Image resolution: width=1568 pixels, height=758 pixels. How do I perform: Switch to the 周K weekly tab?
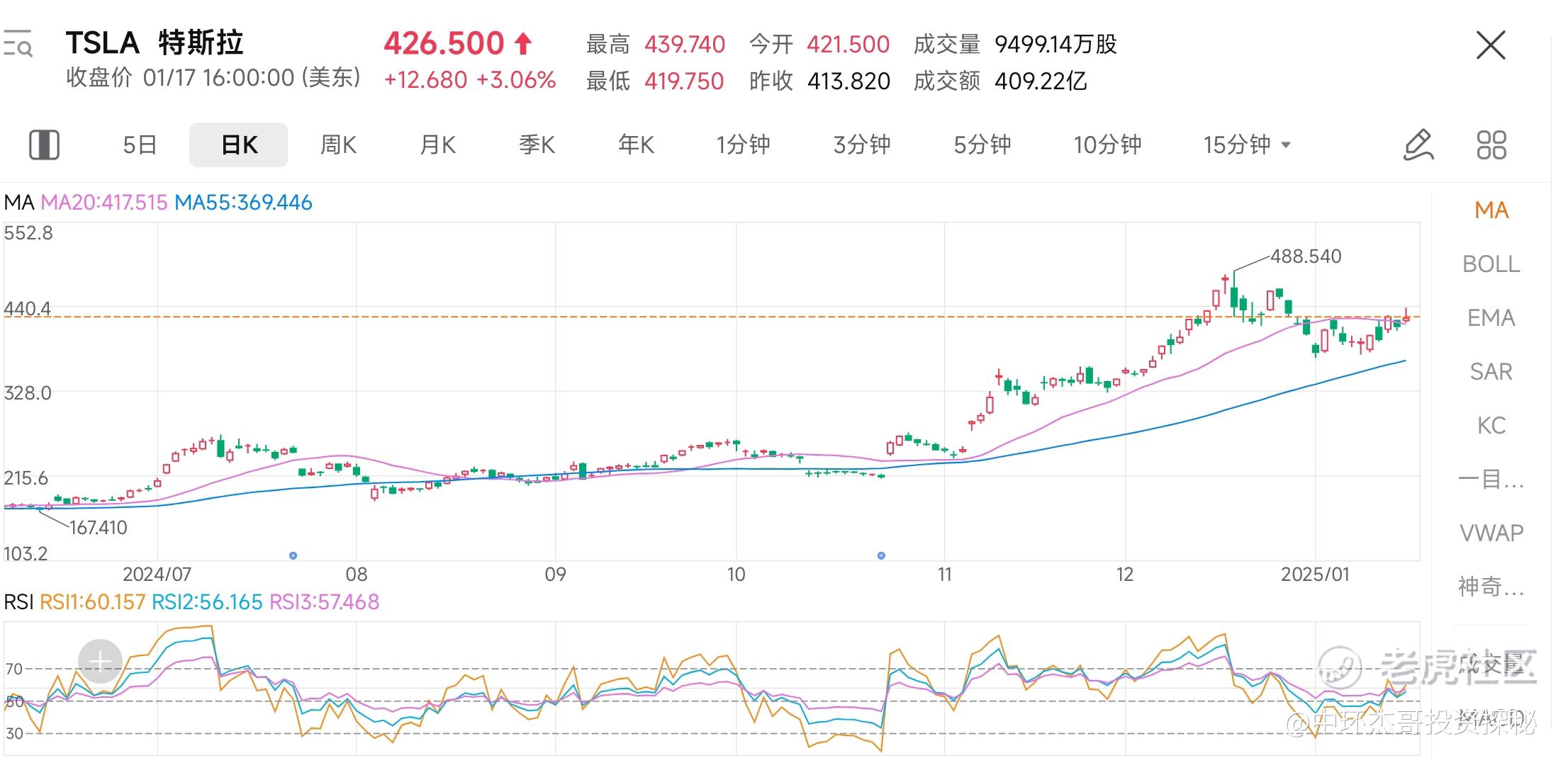338,145
